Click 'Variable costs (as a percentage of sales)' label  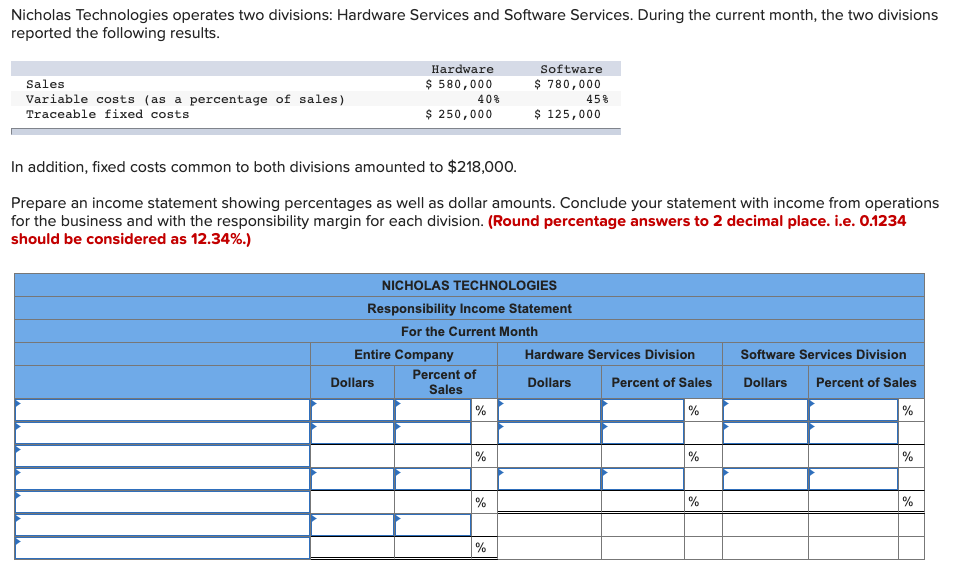coord(185,99)
